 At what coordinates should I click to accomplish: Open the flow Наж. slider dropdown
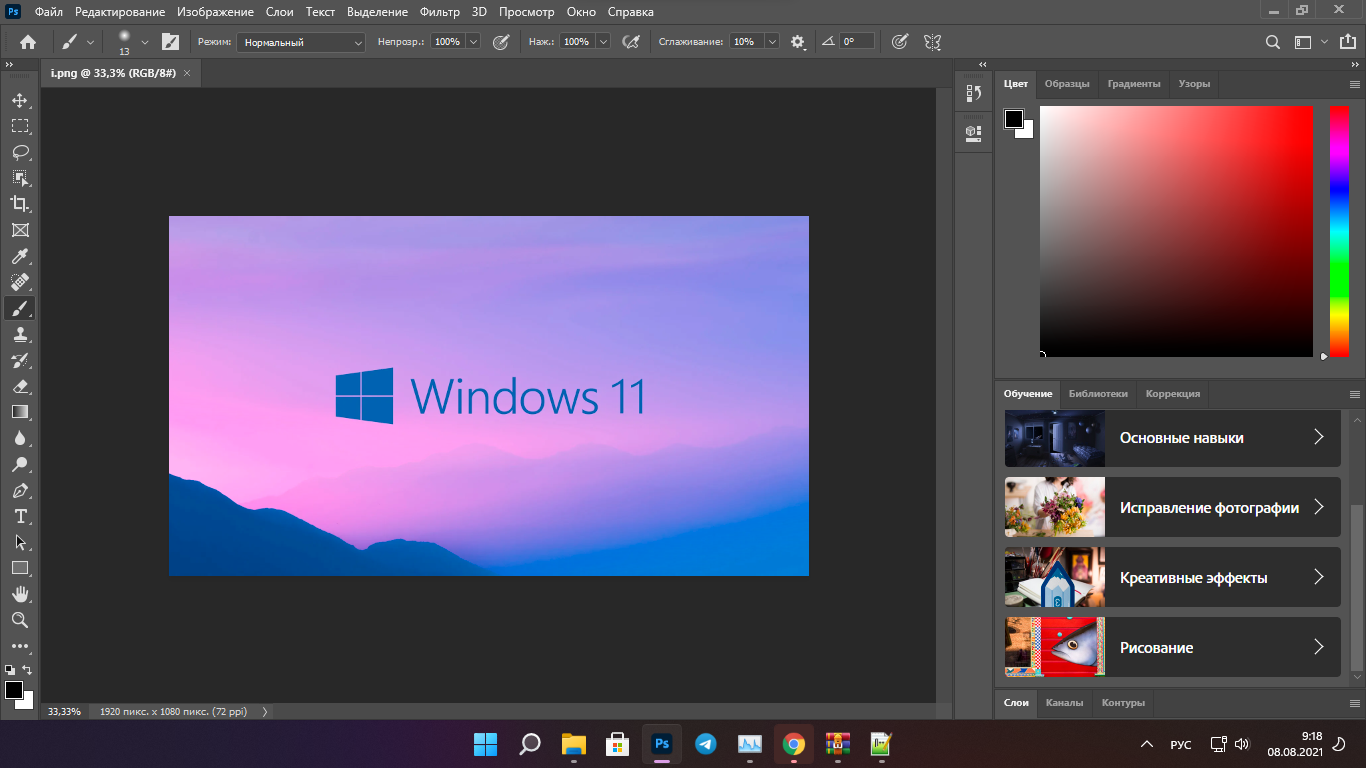602,42
